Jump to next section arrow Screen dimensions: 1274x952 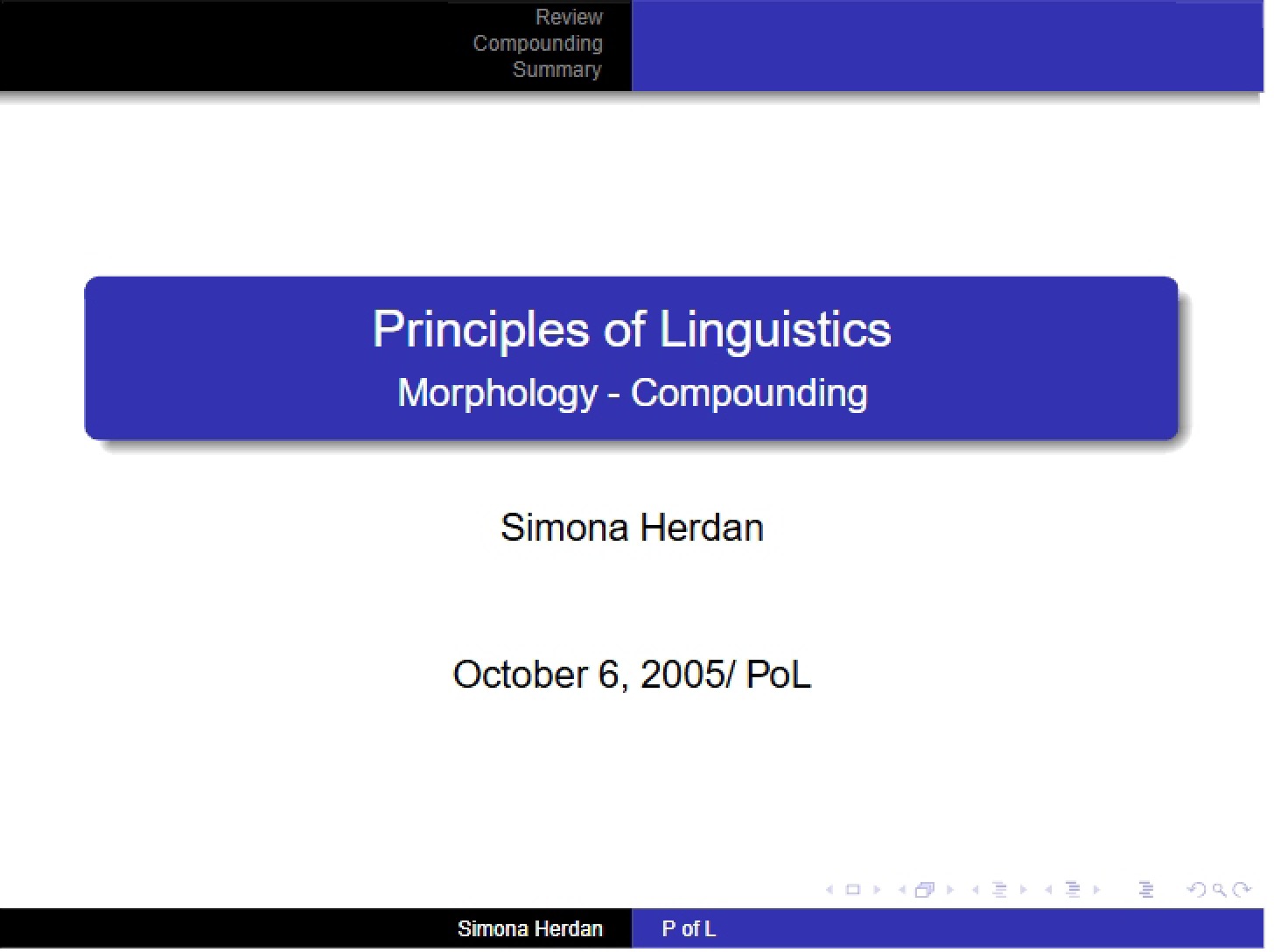[x=1096, y=890]
